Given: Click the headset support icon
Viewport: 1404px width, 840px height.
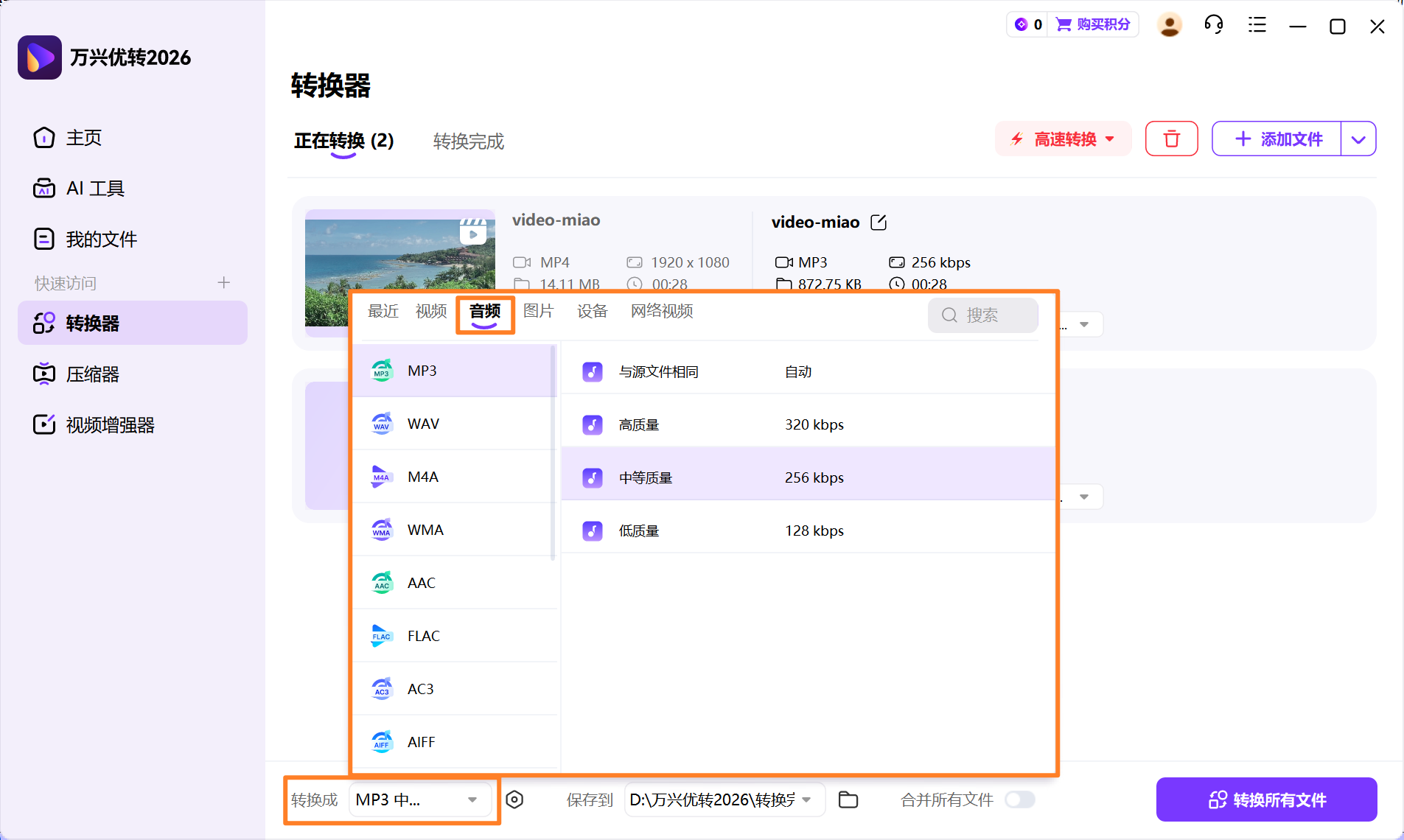Looking at the screenshot, I should tap(1213, 24).
